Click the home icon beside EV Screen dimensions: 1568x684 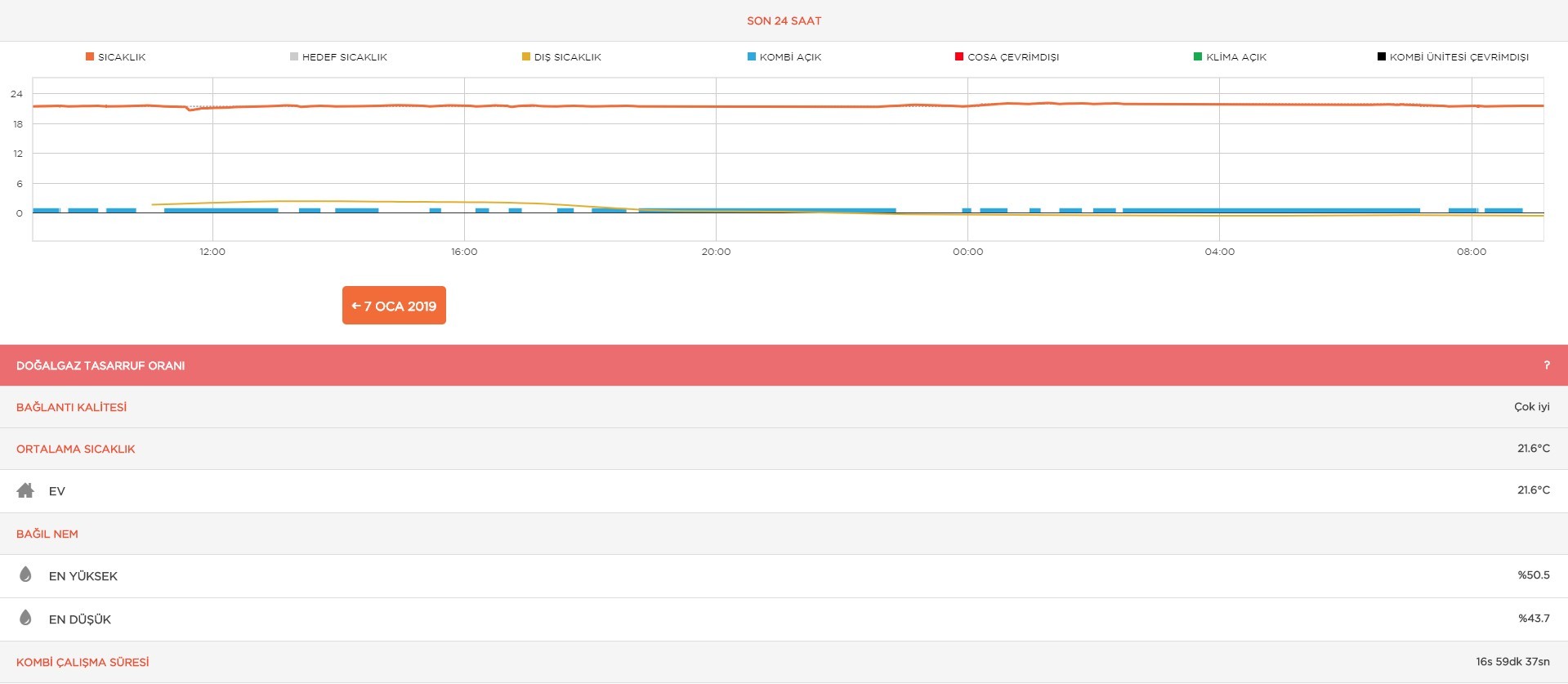(x=25, y=490)
